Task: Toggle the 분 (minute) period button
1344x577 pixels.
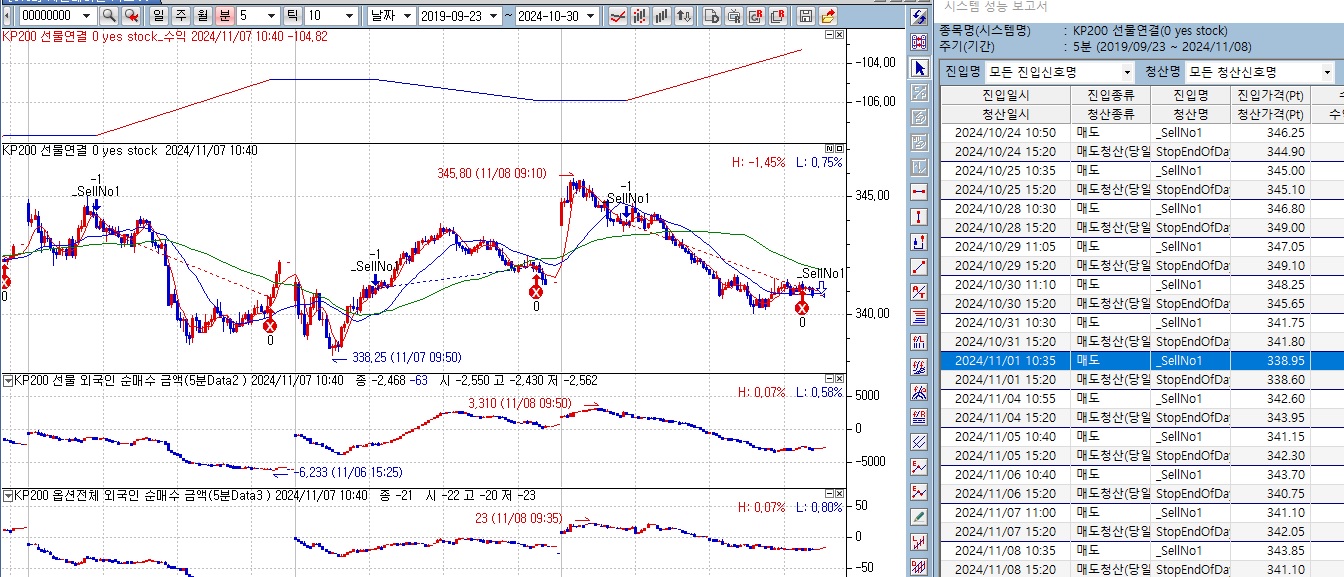Action: click(x=225, y=16)
